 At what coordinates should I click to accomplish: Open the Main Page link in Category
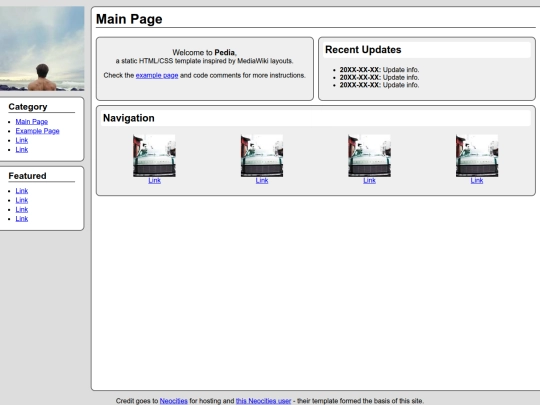[x=32, y=122]
